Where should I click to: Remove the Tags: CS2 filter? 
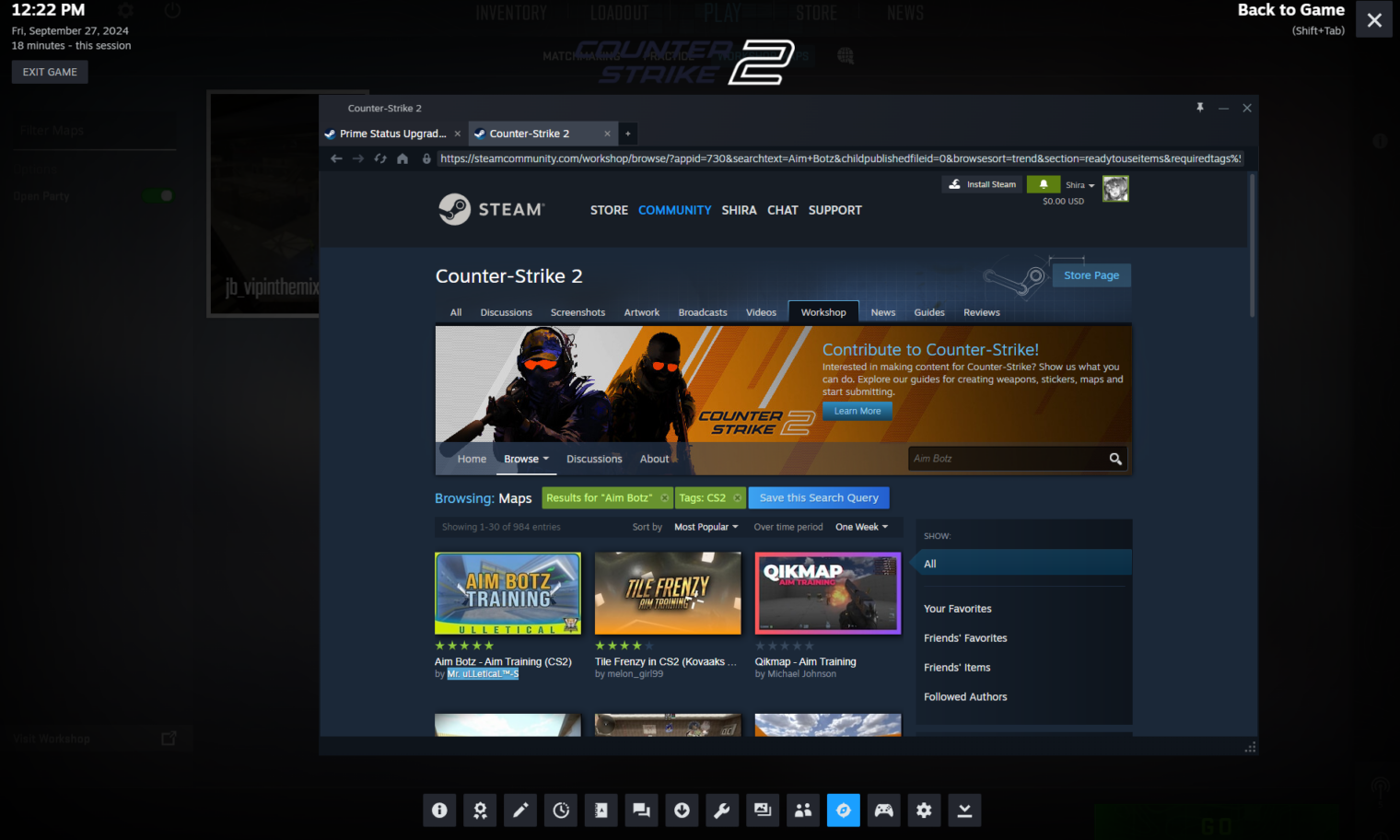pyautogui.click(x=738, y=498)
